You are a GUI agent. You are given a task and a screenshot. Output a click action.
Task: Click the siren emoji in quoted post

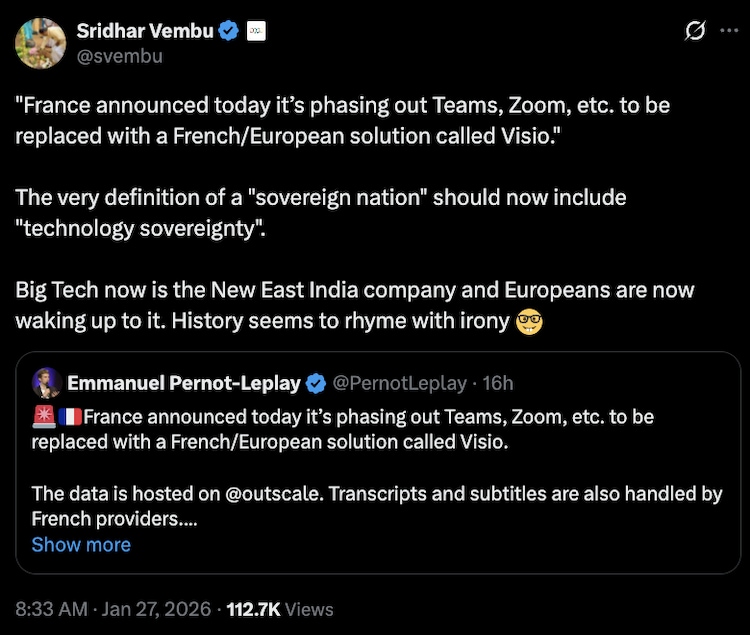point(44,416)
